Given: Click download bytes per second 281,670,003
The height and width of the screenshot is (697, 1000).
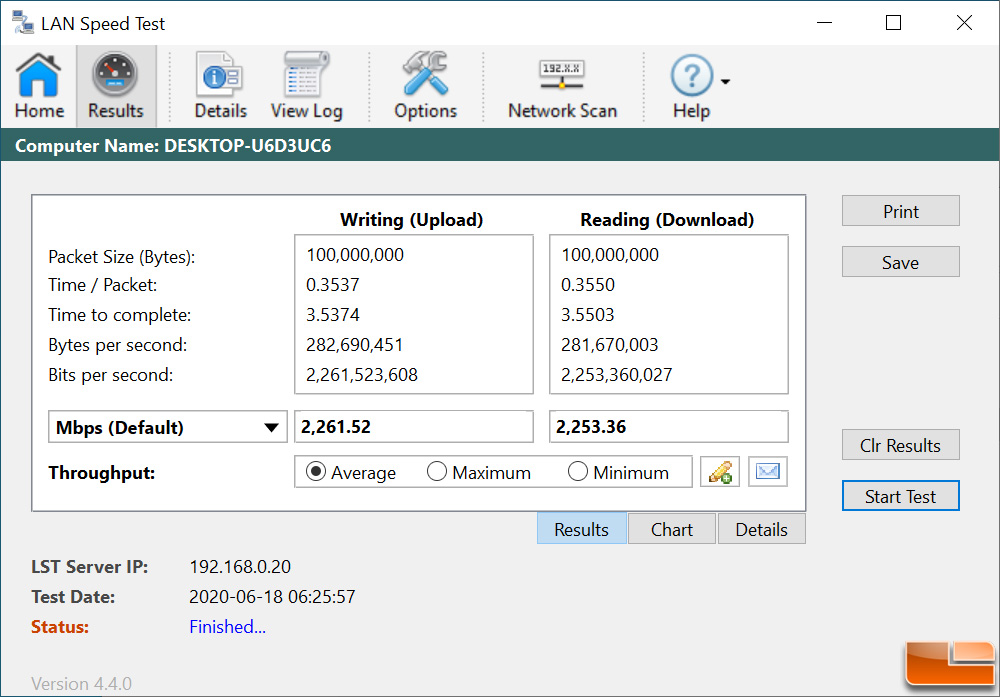Looking at the screenshot, I should point(609,344).
